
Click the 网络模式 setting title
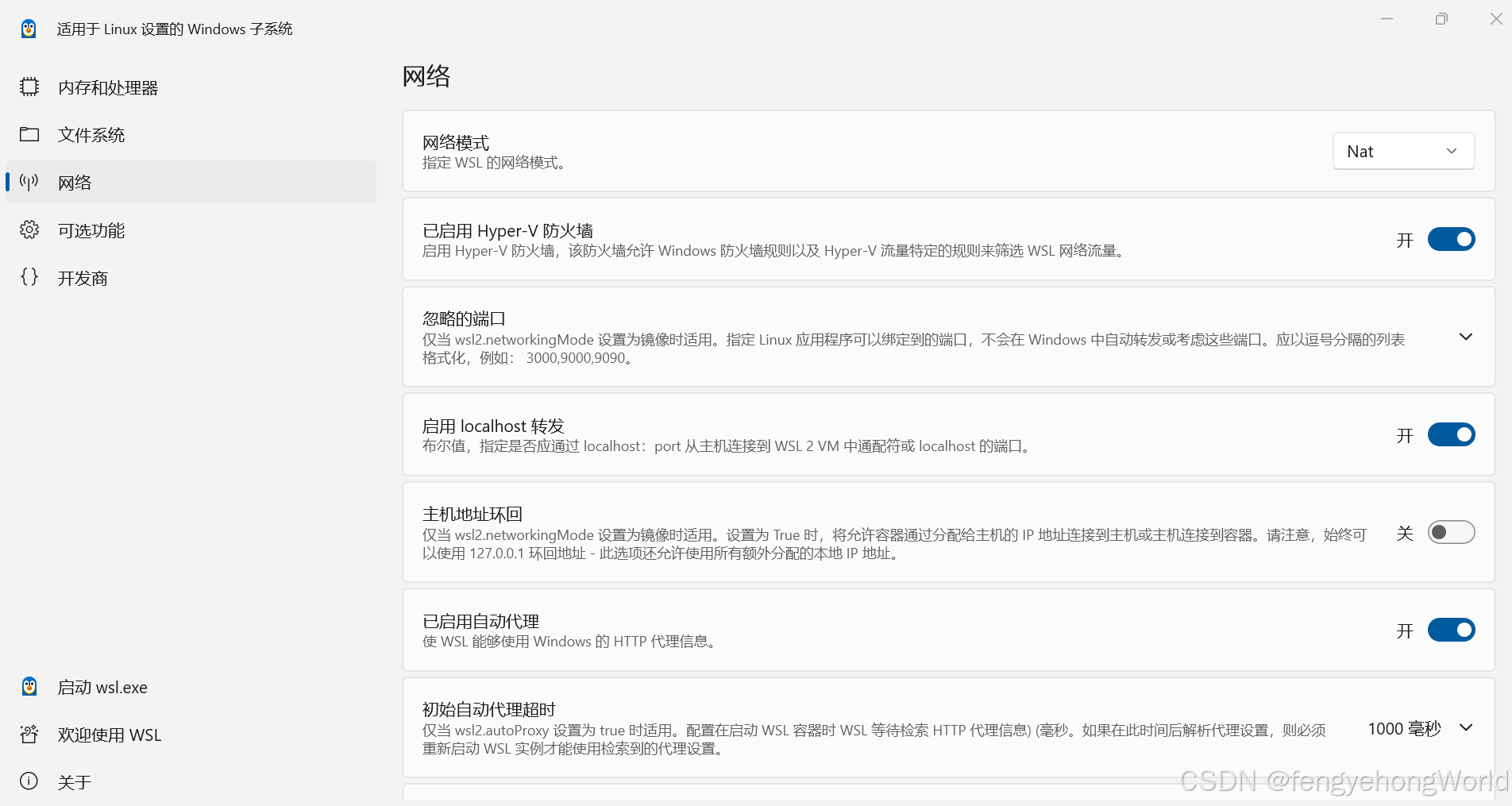pyautogui.click(x=456, y=142)
